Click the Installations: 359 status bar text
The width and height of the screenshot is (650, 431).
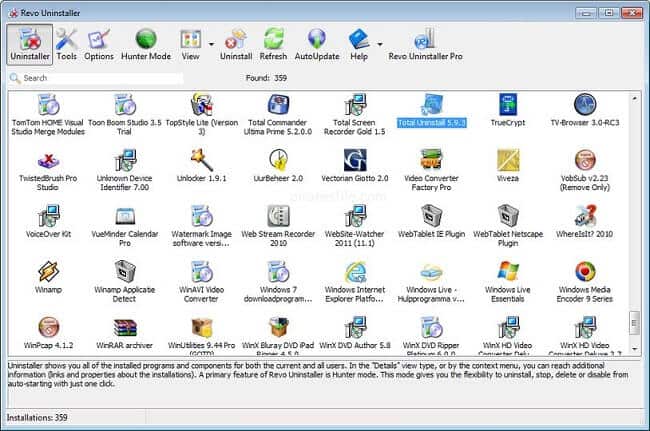pyautogui.click(x=37, y=417)
